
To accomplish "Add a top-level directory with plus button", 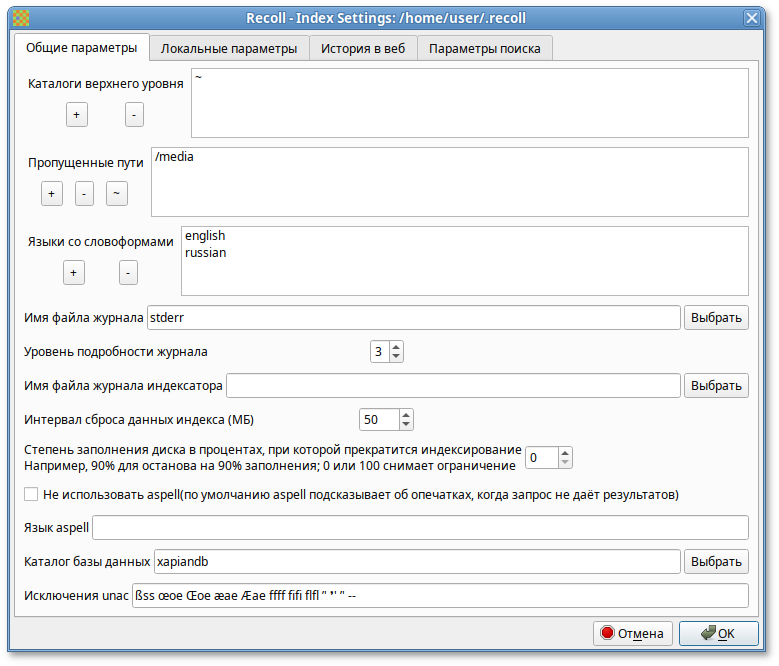I will pyautogui.click(x=77, y=115).
